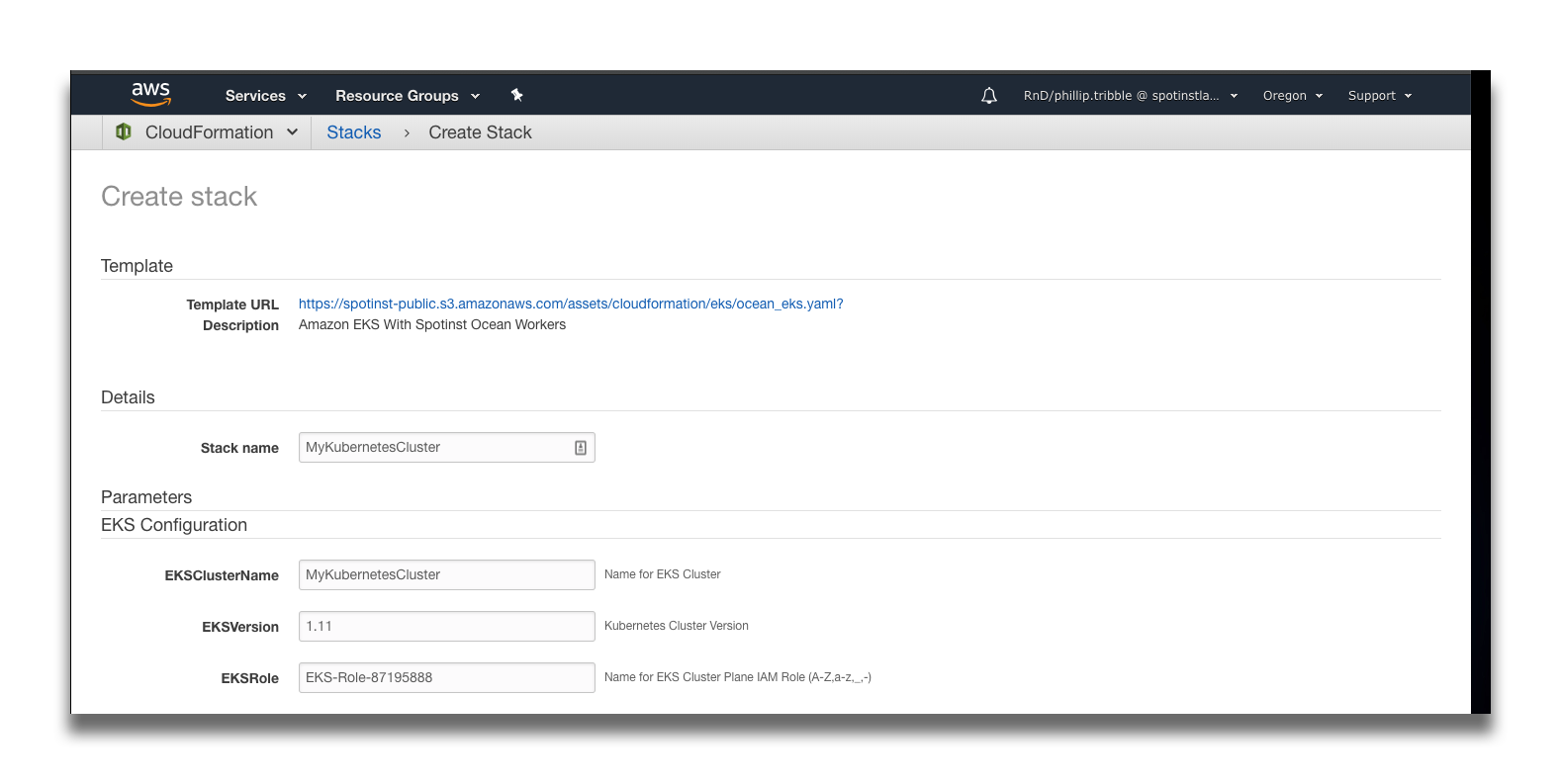Open the Services menu
The image size is (1561, 784).
coord(265,96)
